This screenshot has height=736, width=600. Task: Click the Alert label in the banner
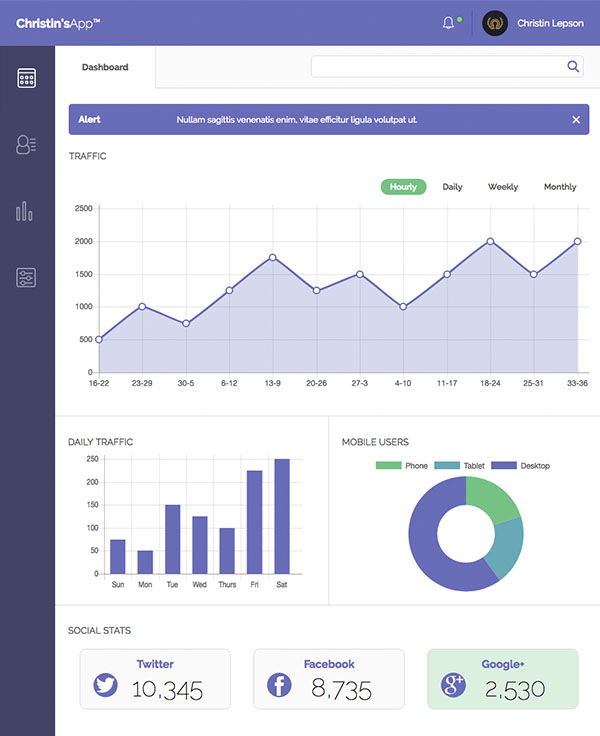pyautogui.click(x=89, y=119)
